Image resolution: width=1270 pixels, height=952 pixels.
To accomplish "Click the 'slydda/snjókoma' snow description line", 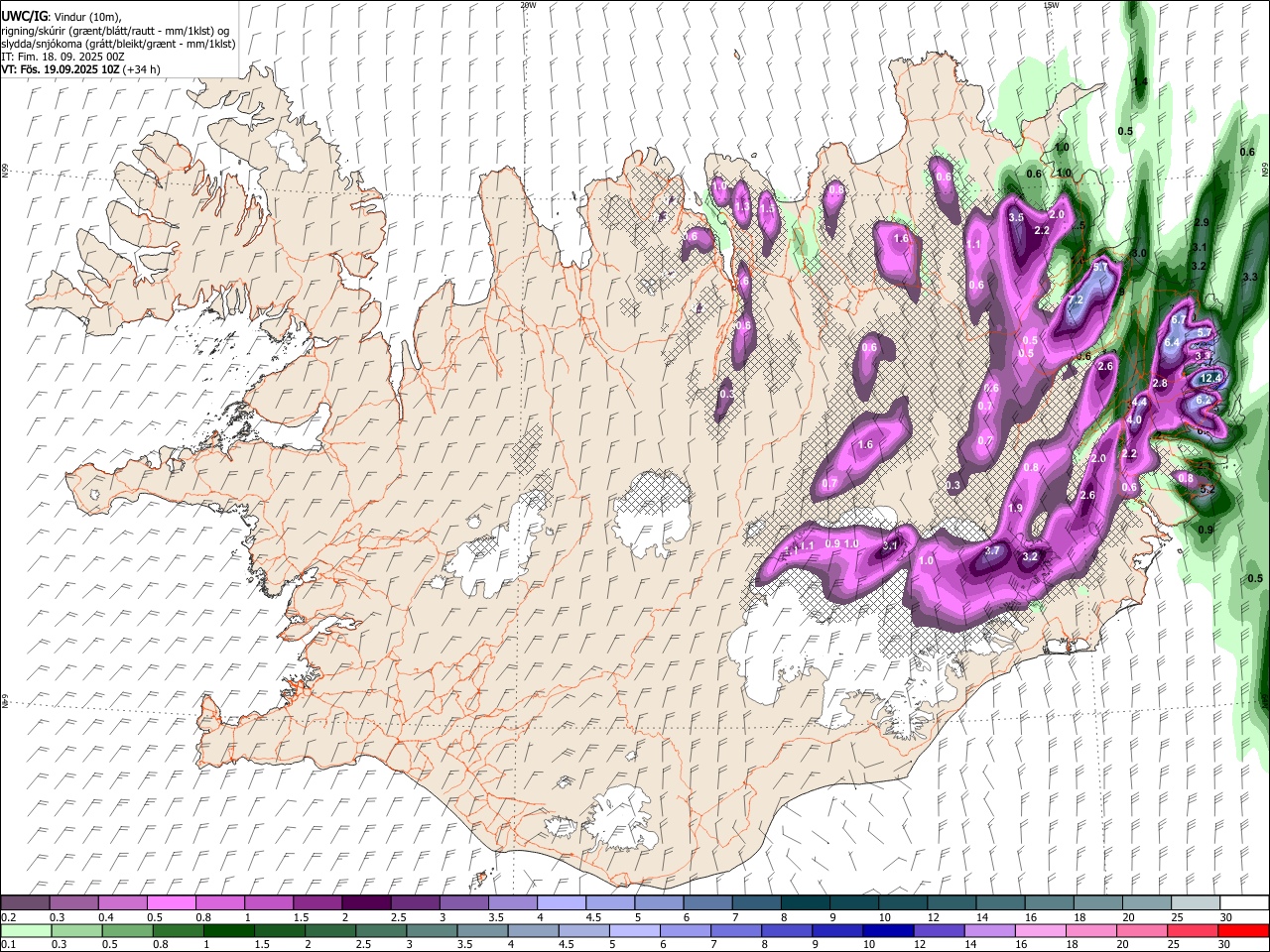I will click(118, 44).
